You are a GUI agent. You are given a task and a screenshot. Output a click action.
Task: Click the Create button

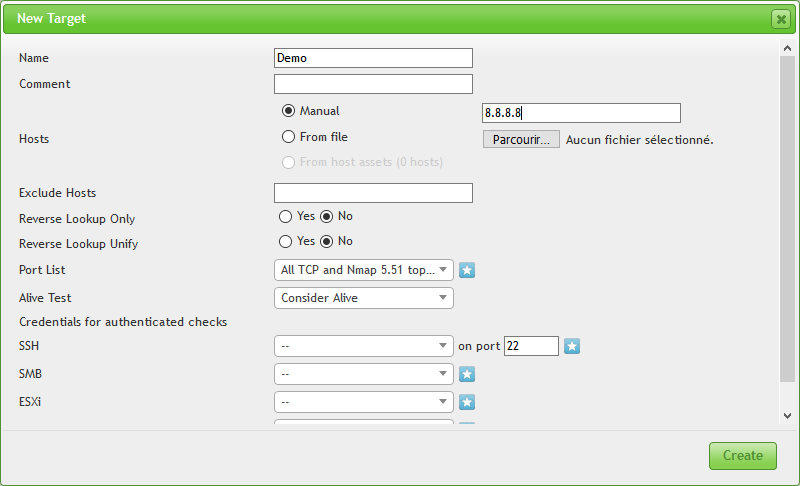(742, 455)
